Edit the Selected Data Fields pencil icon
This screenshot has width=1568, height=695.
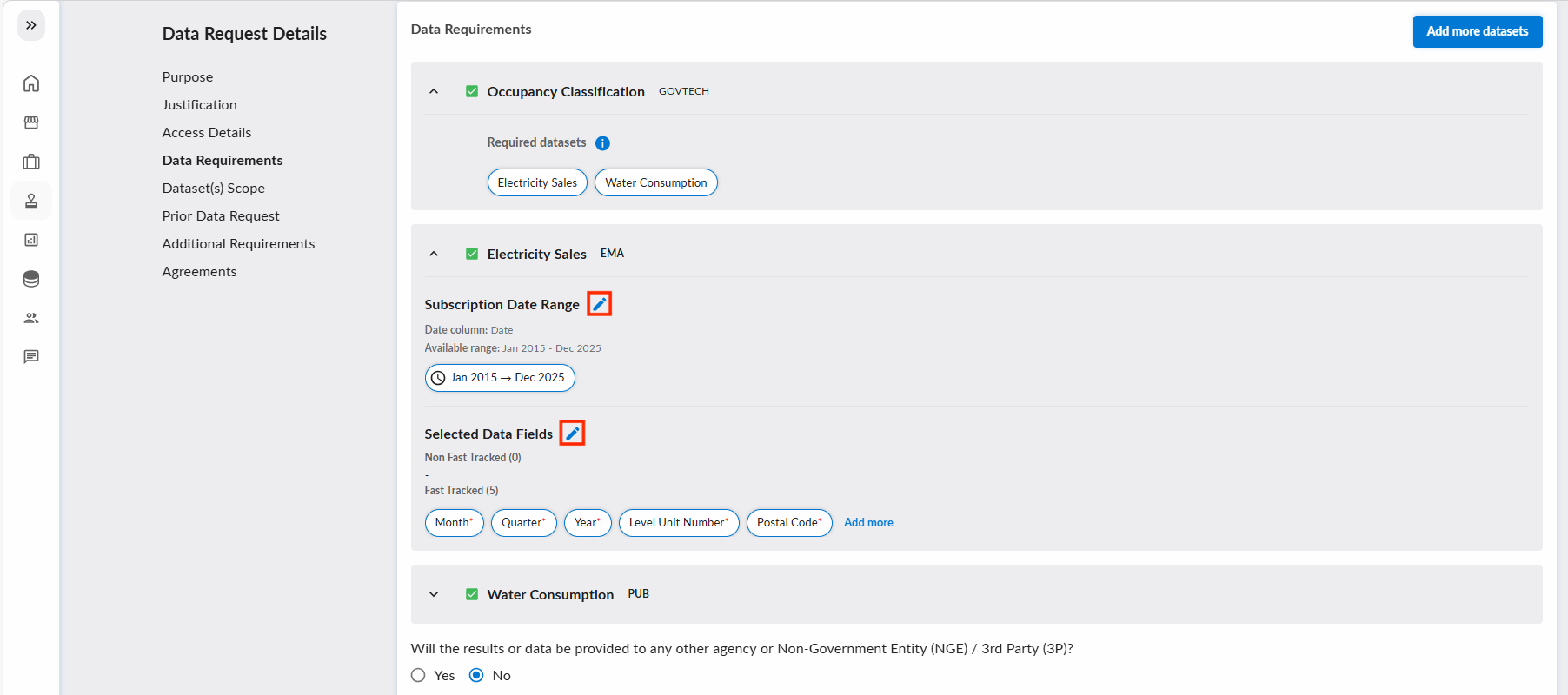[x=573, y=434]
